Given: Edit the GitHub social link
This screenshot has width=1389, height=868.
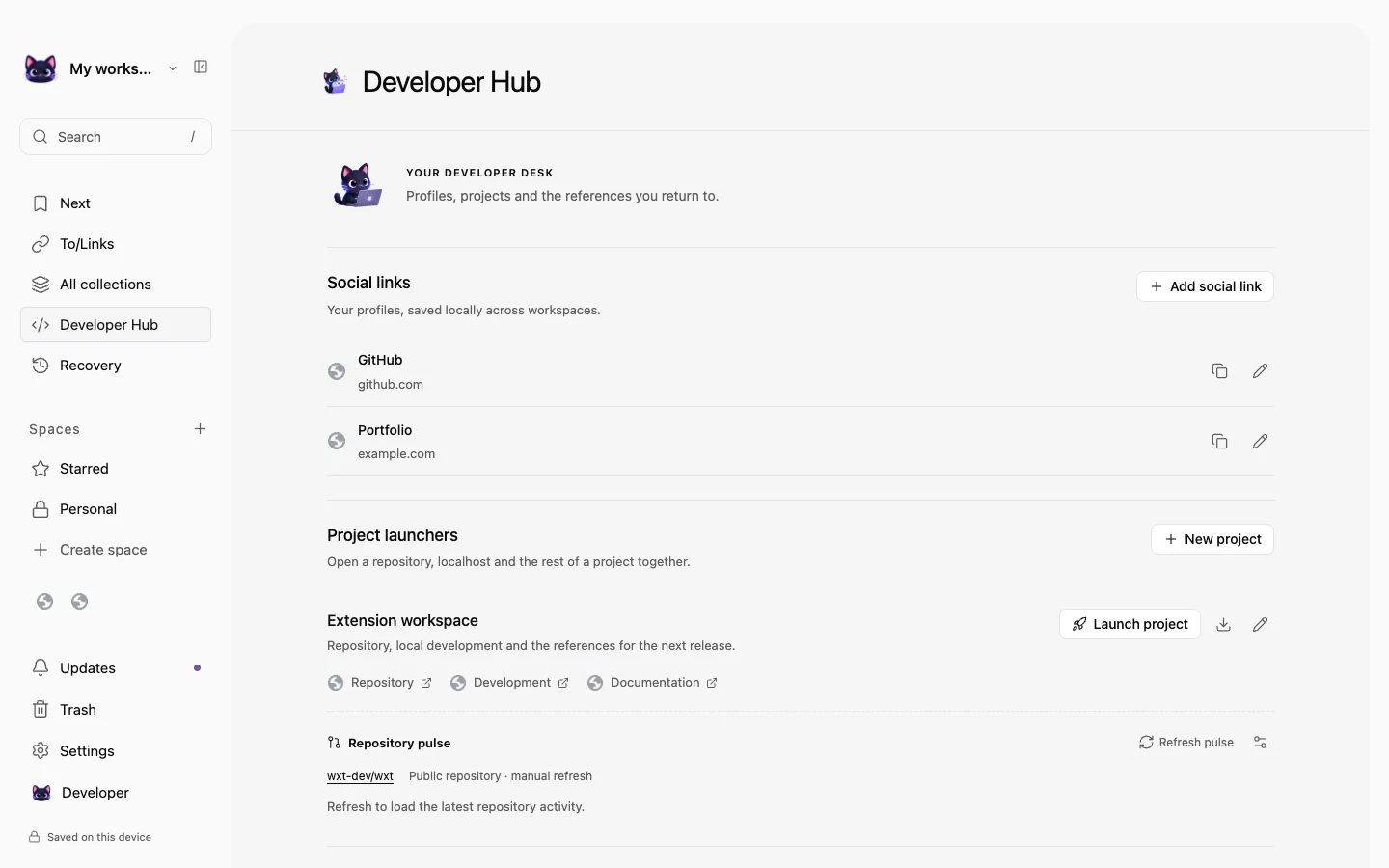Looking at the screenshot, I should click(x=1260, y=371).
